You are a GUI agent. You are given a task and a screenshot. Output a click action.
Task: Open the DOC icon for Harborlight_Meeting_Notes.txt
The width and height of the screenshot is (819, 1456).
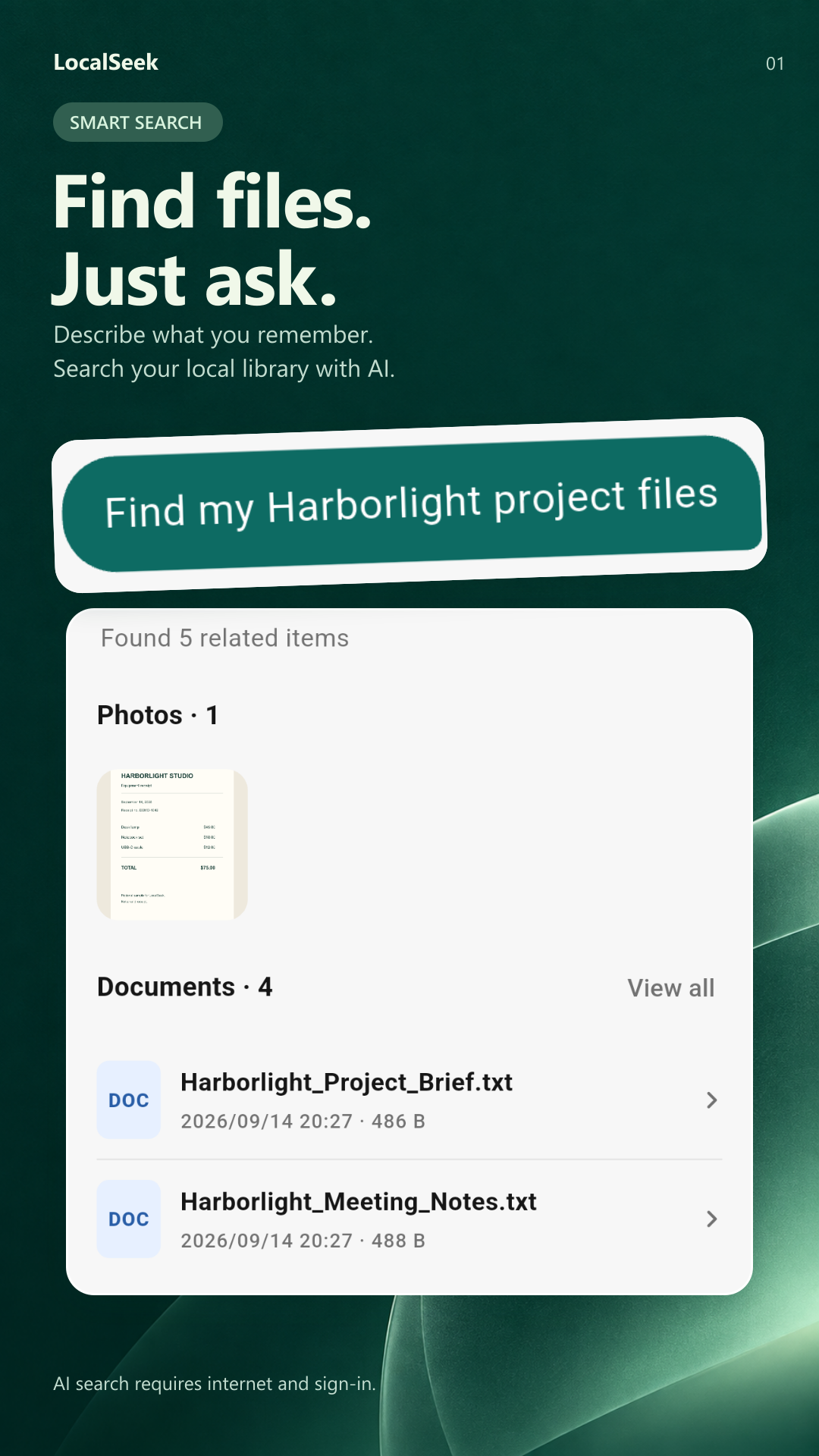coord(129,1219)
